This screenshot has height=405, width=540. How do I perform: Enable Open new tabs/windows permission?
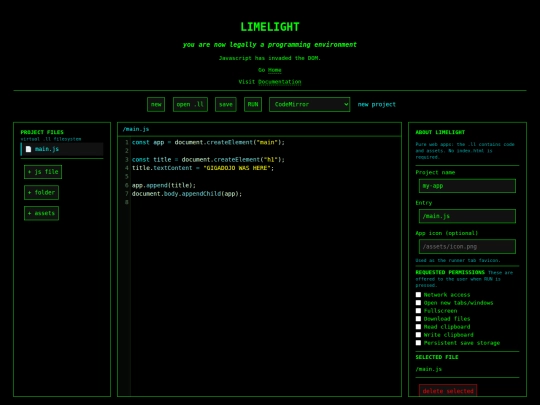pos(418,303)
